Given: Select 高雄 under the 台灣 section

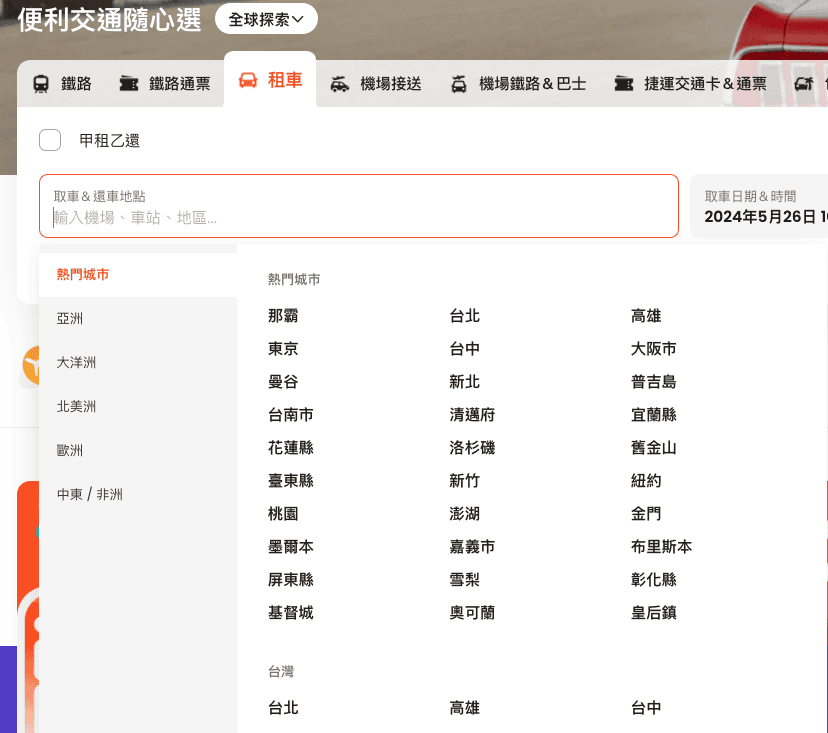Looking at the screenshot, I should (x=465, y=708).
